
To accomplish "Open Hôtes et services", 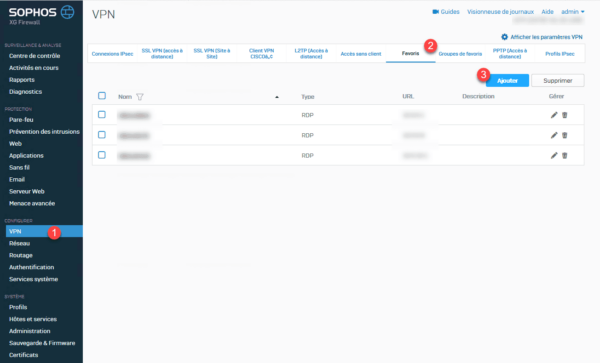I will [33, 319].
